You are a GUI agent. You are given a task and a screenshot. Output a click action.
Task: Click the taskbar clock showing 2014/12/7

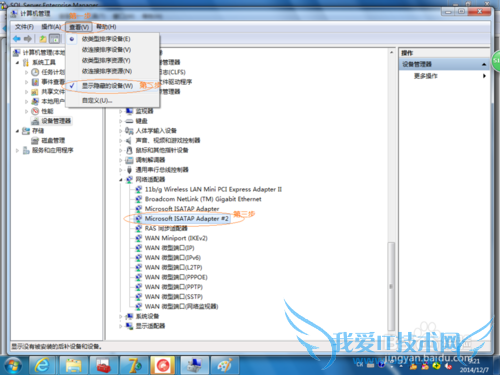(x=474, y=366)
